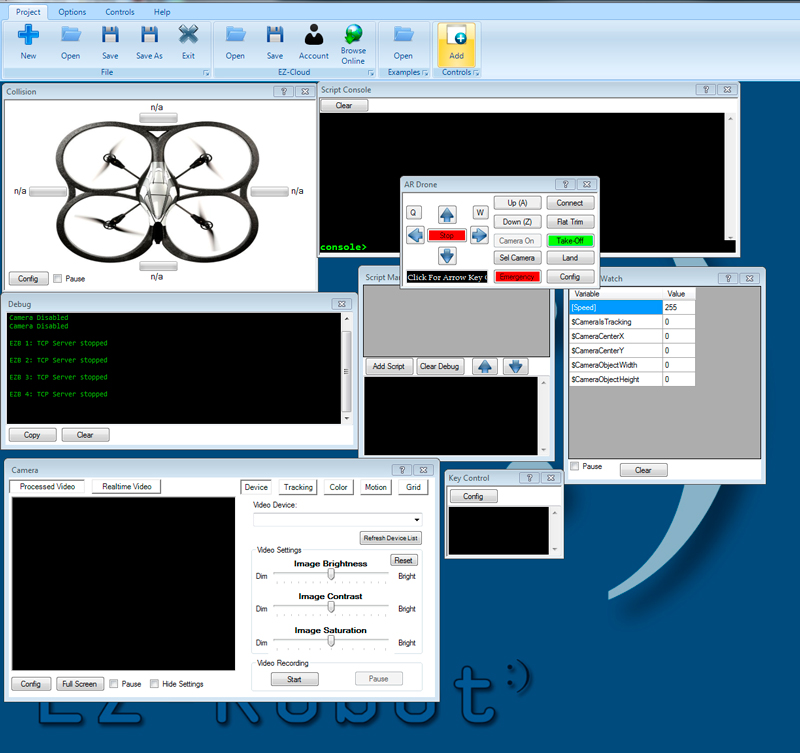Open help for Key Control panel
Image resolution: width=800 pixels, height=753 pixels.
(x=530, y=478)
